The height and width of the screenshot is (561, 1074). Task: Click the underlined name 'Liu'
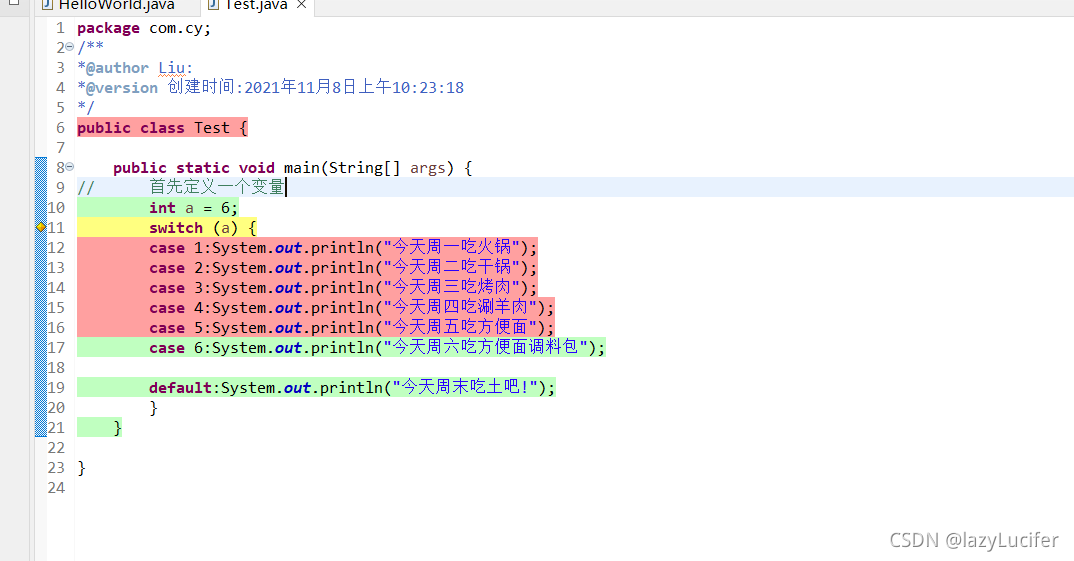tap(171, 68)
